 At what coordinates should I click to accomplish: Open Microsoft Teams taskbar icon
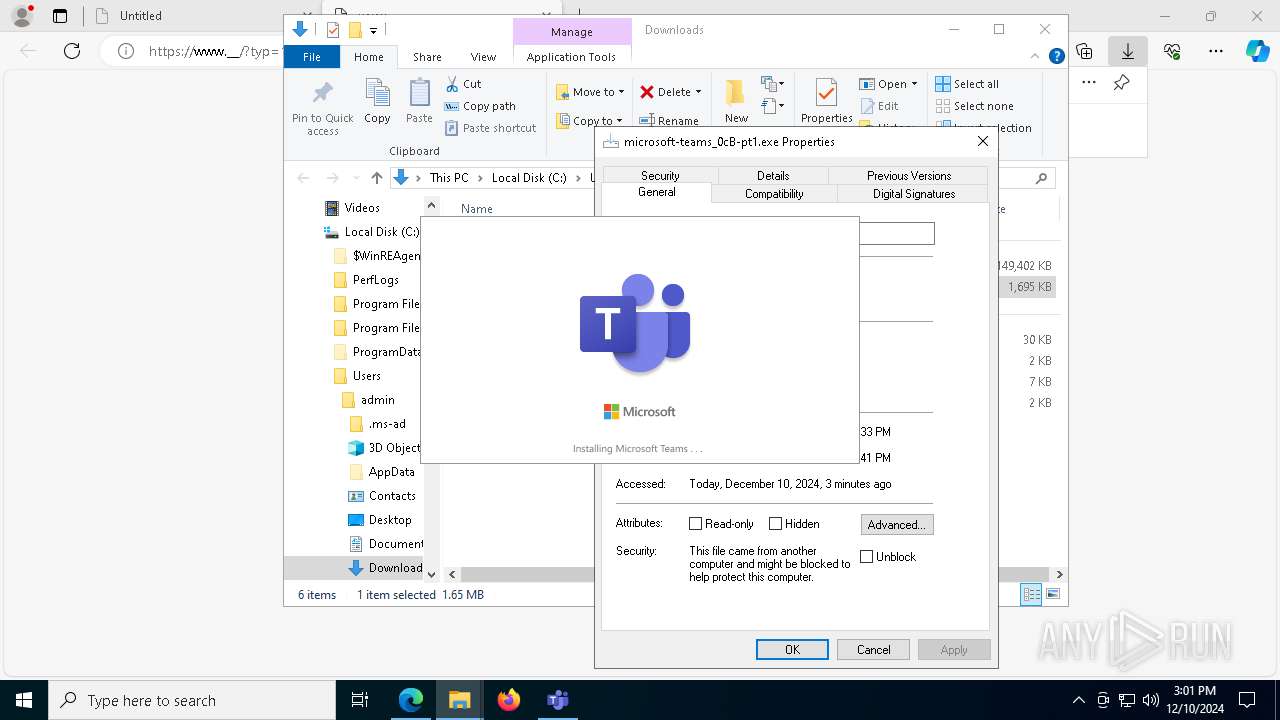coord(558,700)
